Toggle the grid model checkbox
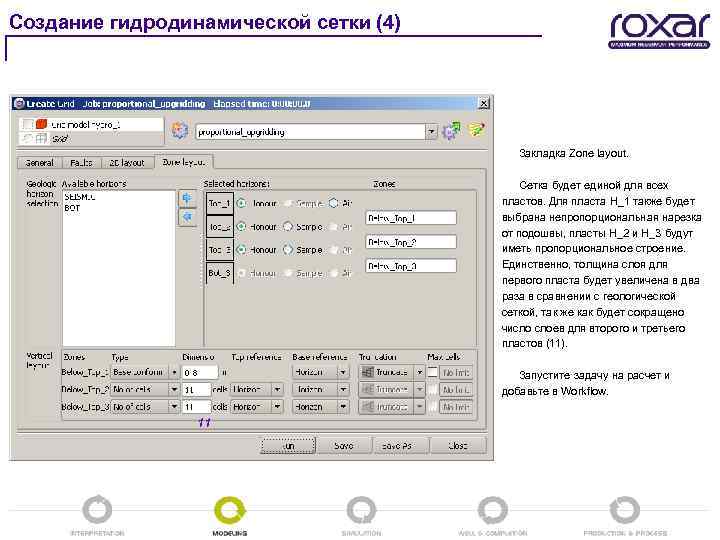The height and width of the screenshot is (540, 720). [x=28, y=124]
